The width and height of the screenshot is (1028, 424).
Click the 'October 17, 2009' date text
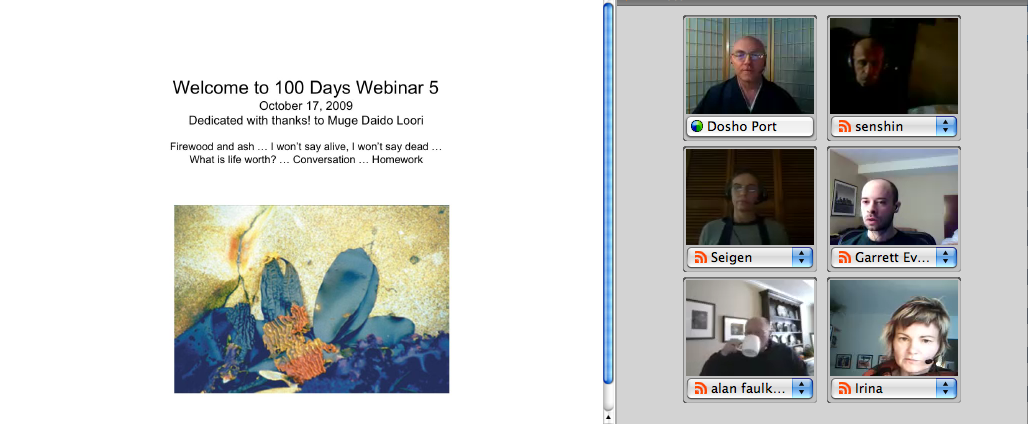tap(306, 106)
